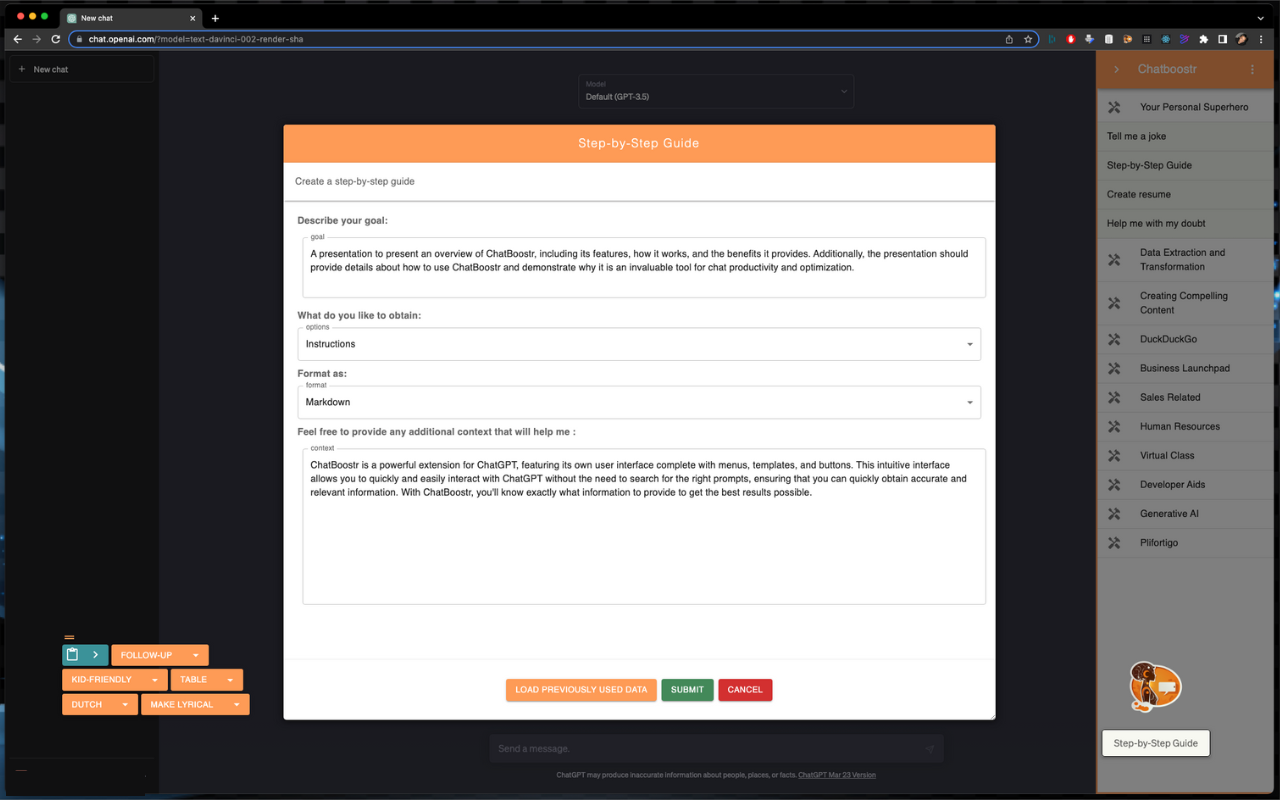Cancel the Step-by-Step Guide dialog
This screenshot has width=1280, height=800.
tap(745, 690)
